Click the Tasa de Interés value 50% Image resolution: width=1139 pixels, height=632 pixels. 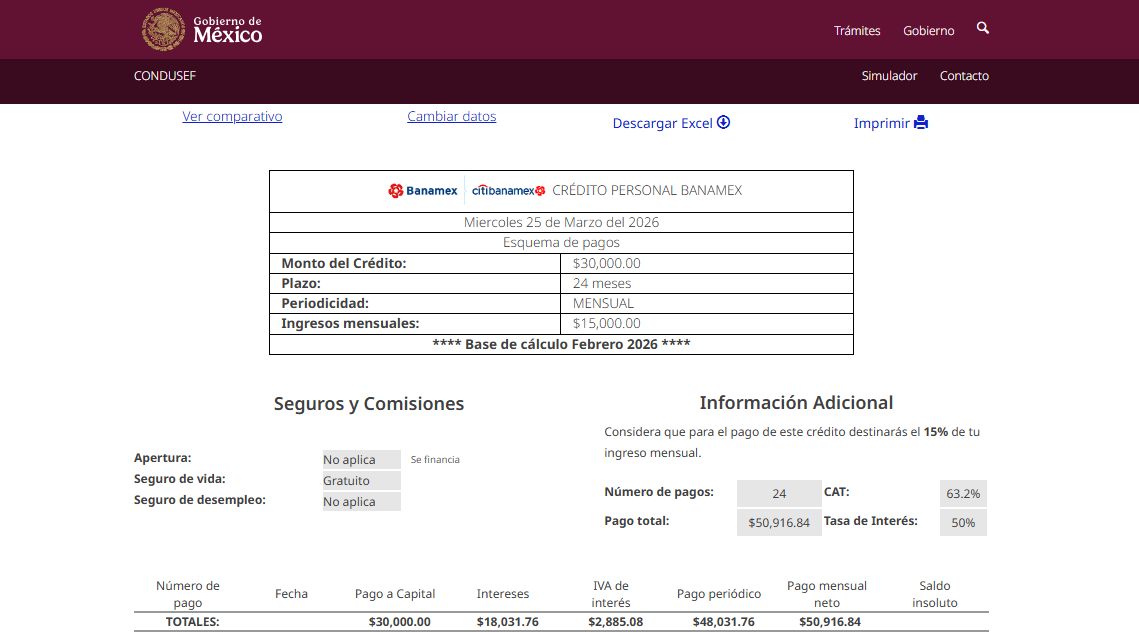pos(963,522)
